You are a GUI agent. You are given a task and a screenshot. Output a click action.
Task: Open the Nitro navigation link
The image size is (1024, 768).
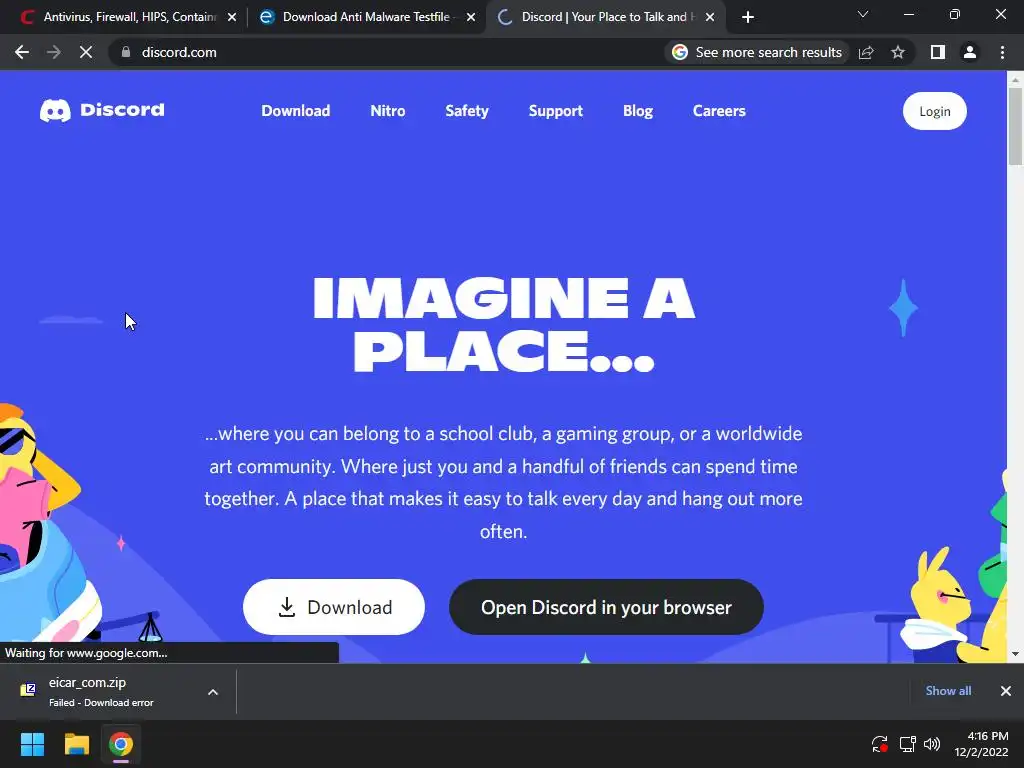(388, 111)
